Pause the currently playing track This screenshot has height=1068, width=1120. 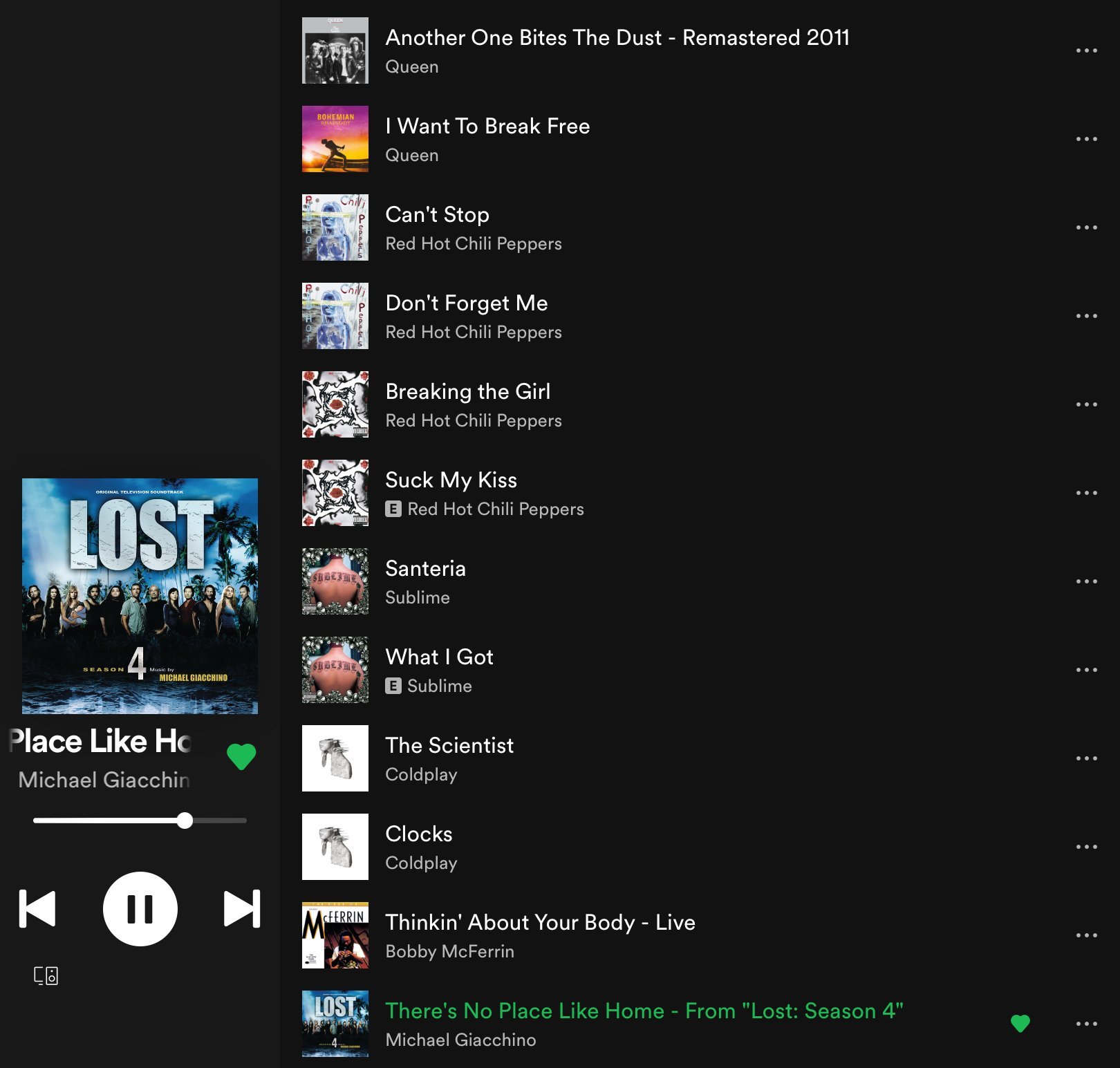pyautogui.click(x=140, y=908)
